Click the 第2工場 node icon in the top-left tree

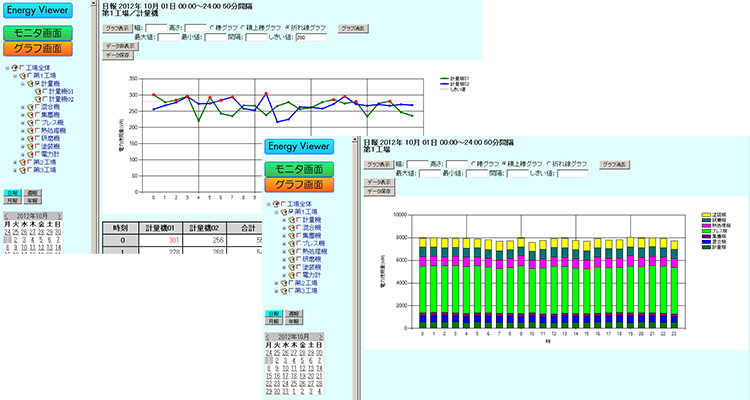click(23, 163)
